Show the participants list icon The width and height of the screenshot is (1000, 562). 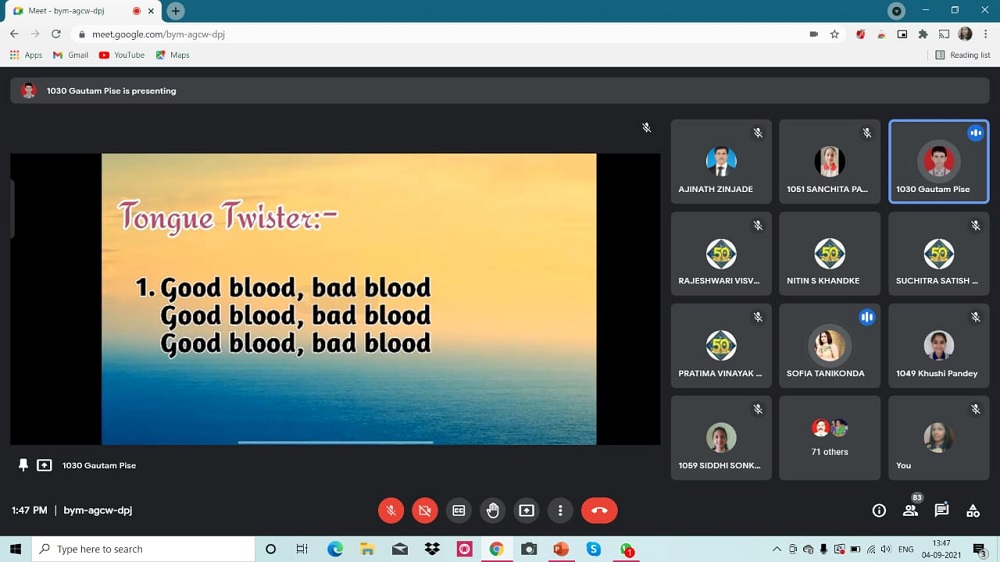910,510
